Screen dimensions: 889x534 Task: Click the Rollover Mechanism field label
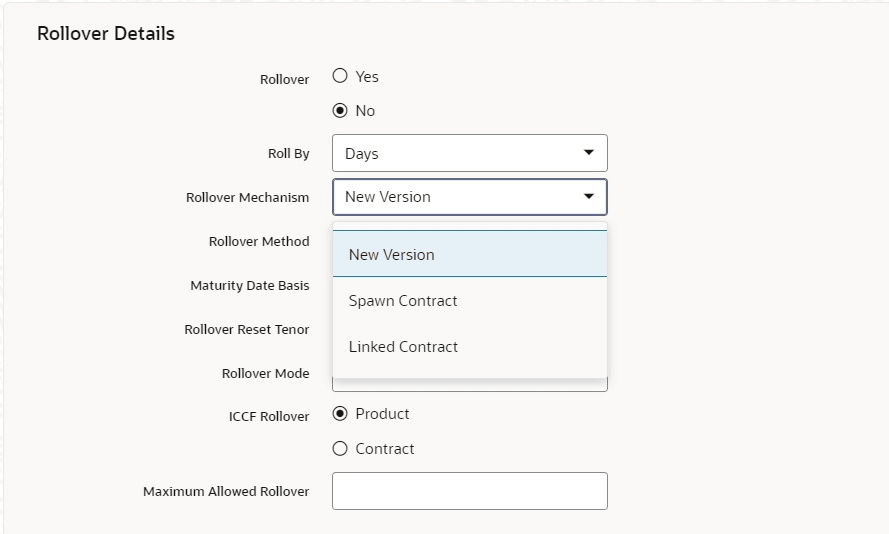[x=248, y=197]
